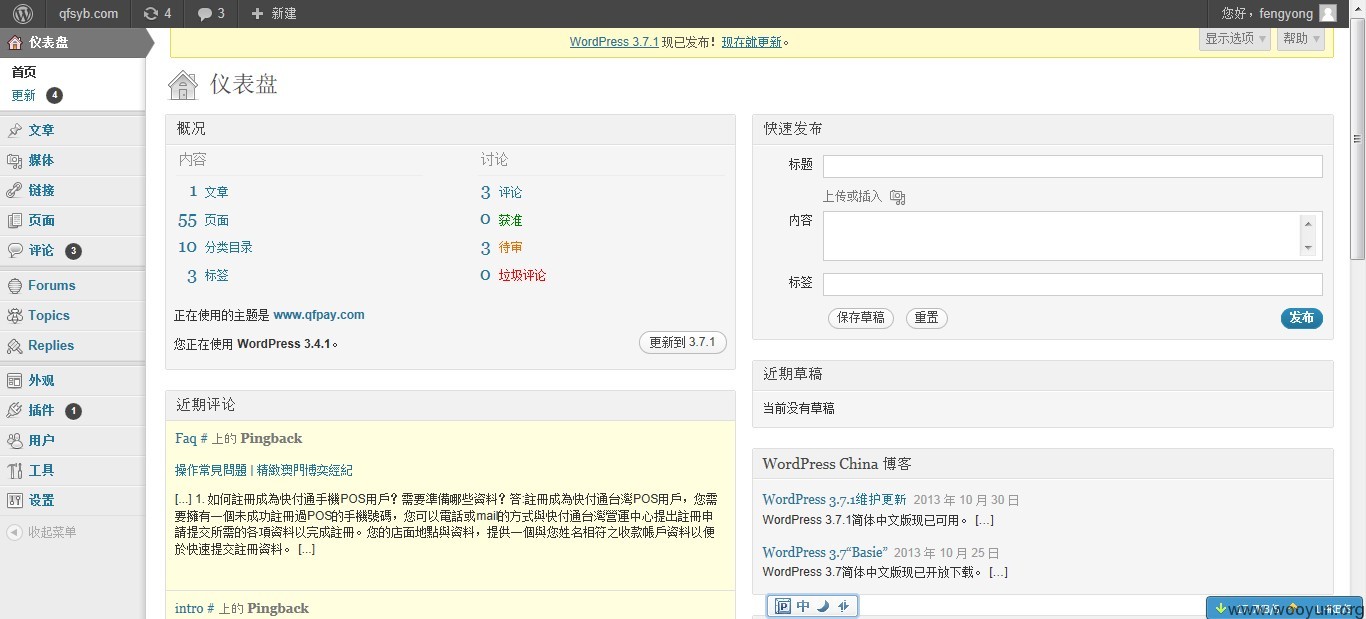This screenshot has height=619, width=1366.
Task: Click the page vertical scrollbar thumb
Action: click(x=1358, y=138)
